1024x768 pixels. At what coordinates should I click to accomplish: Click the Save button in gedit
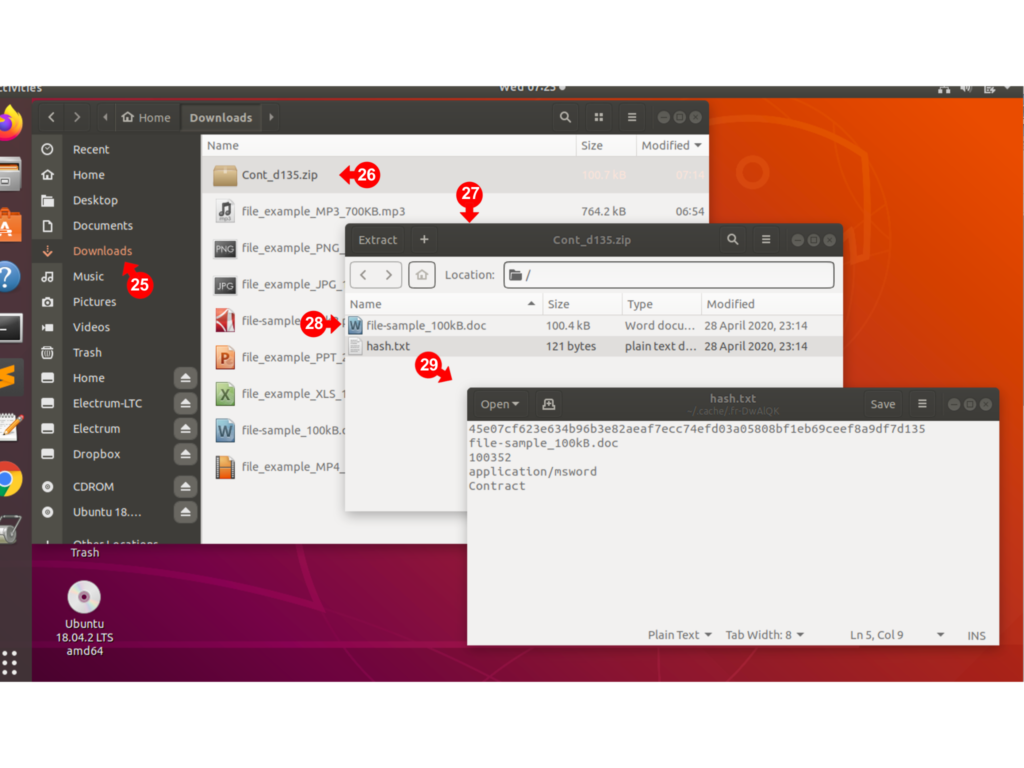coord(882,404)
